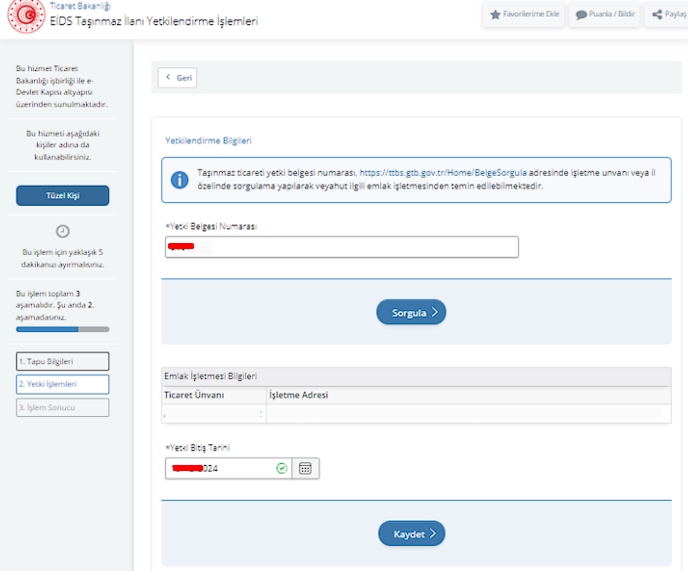The width and height of the screenshot is (688, 571).
Task: Open the Ticaret Bakanlığı header link
Action: click(x=80, y=6)
